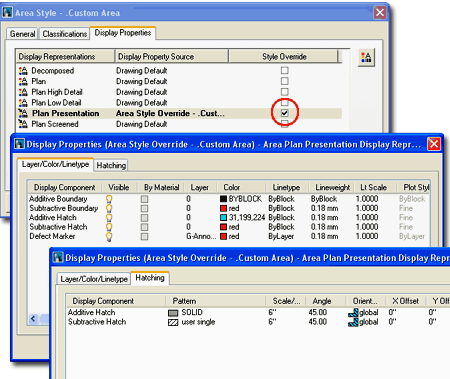Select Layer/Color/Linetype tab in the front dialog
The height and width of the screenshot is (379, 450).
click(x=94, y=279)
